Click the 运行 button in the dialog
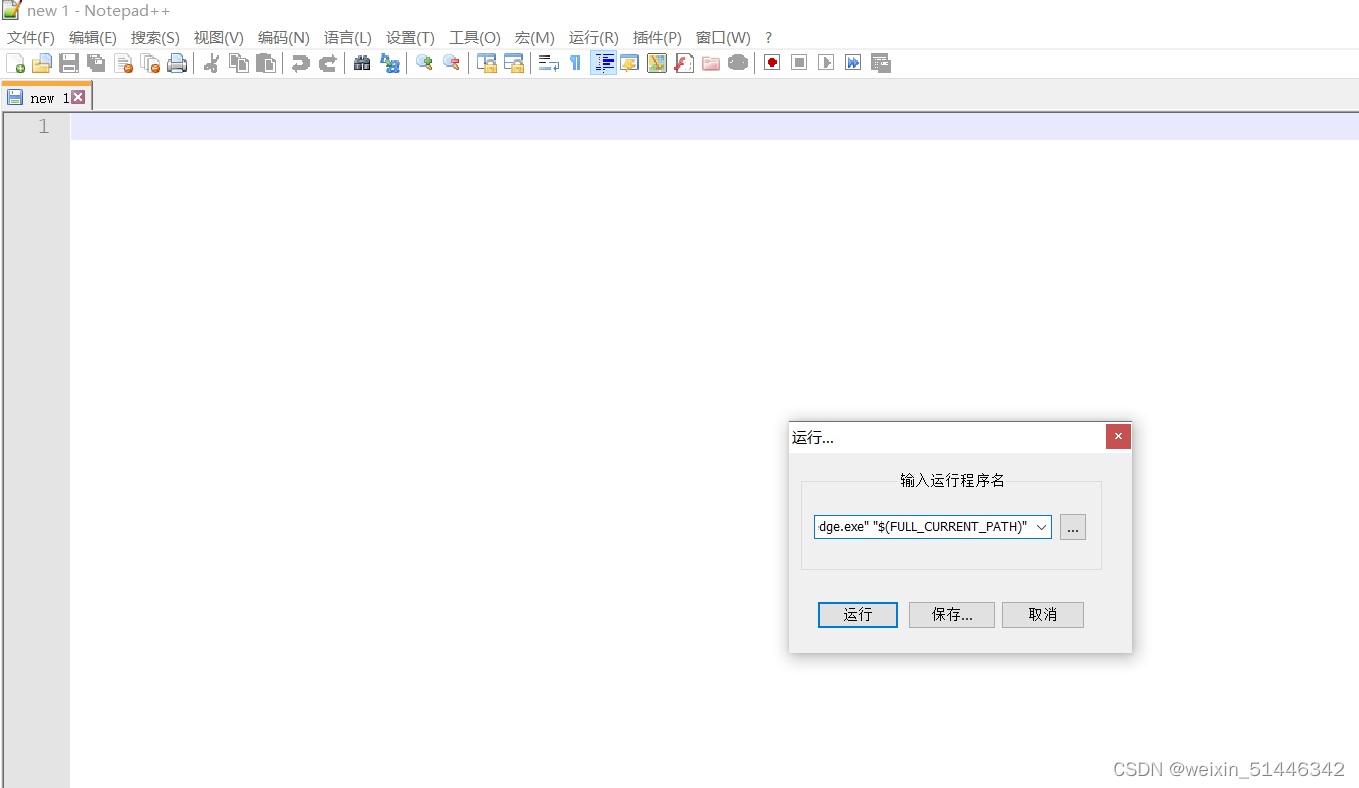The image size is (1359, 788). (x=857, y=615)
